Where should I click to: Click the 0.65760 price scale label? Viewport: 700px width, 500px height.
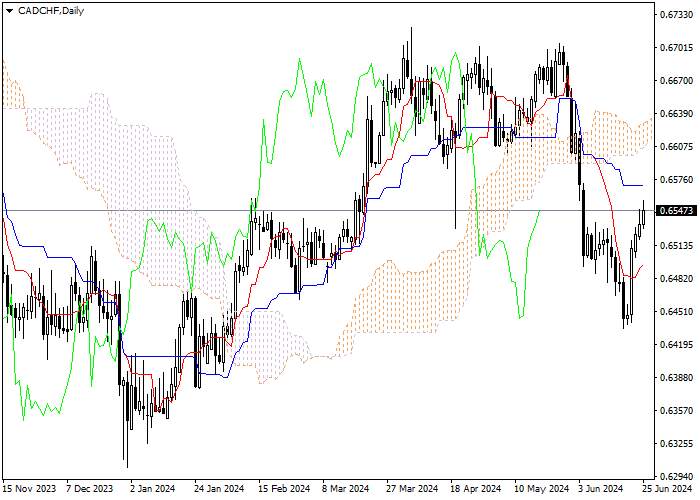point(676,179)
